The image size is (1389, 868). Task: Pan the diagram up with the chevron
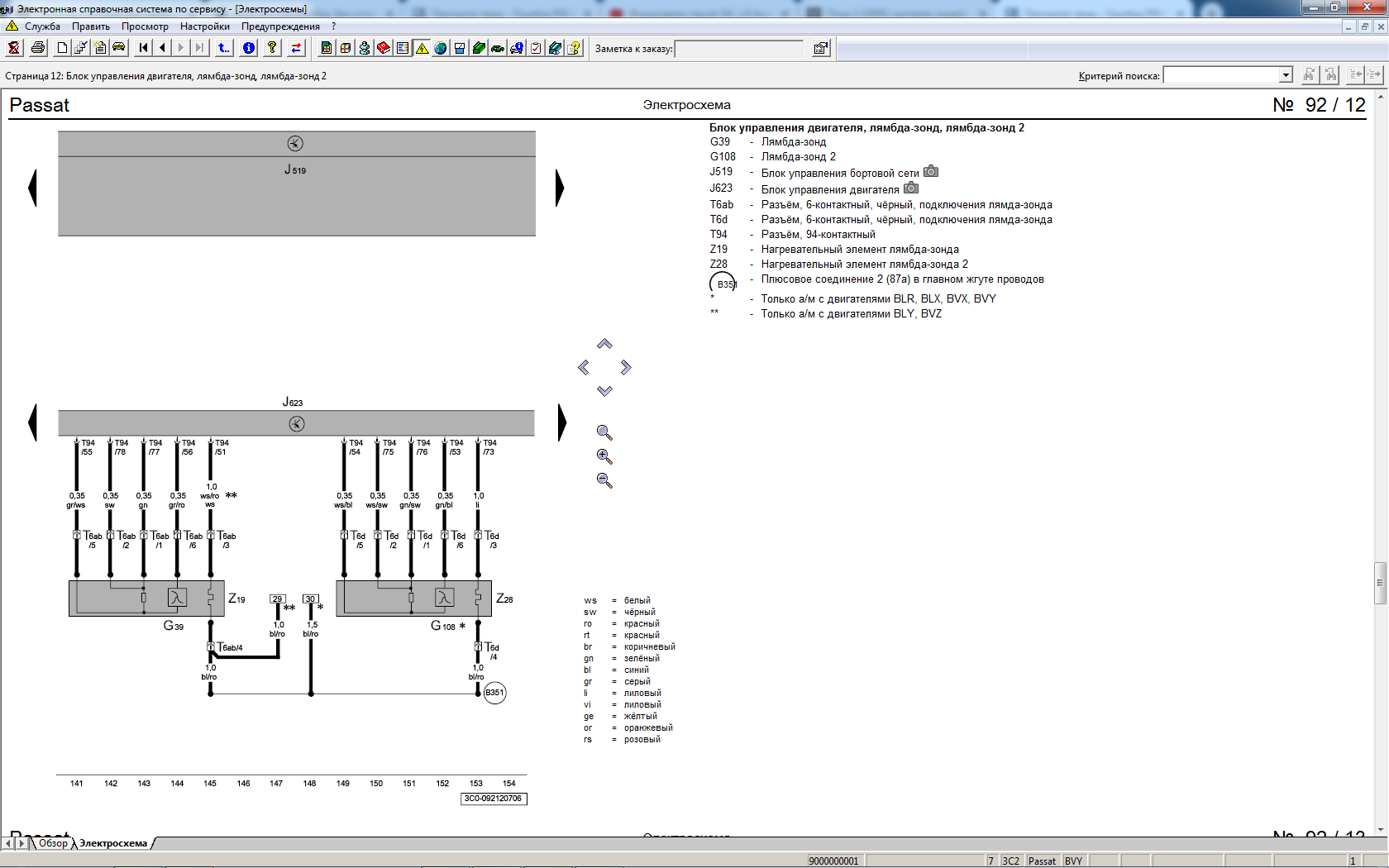[x=604, y=344]
